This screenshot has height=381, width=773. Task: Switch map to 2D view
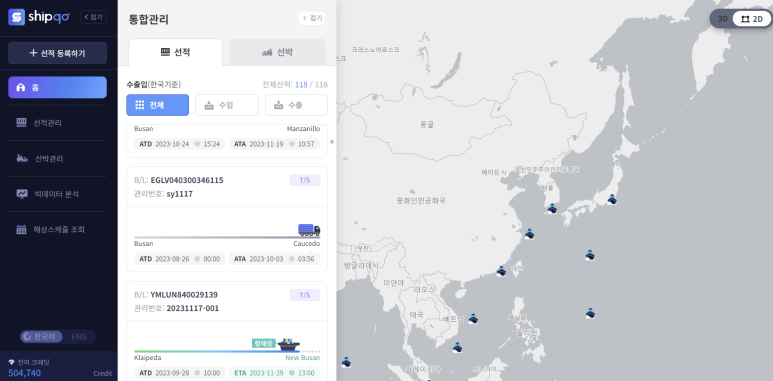point(752,19)
